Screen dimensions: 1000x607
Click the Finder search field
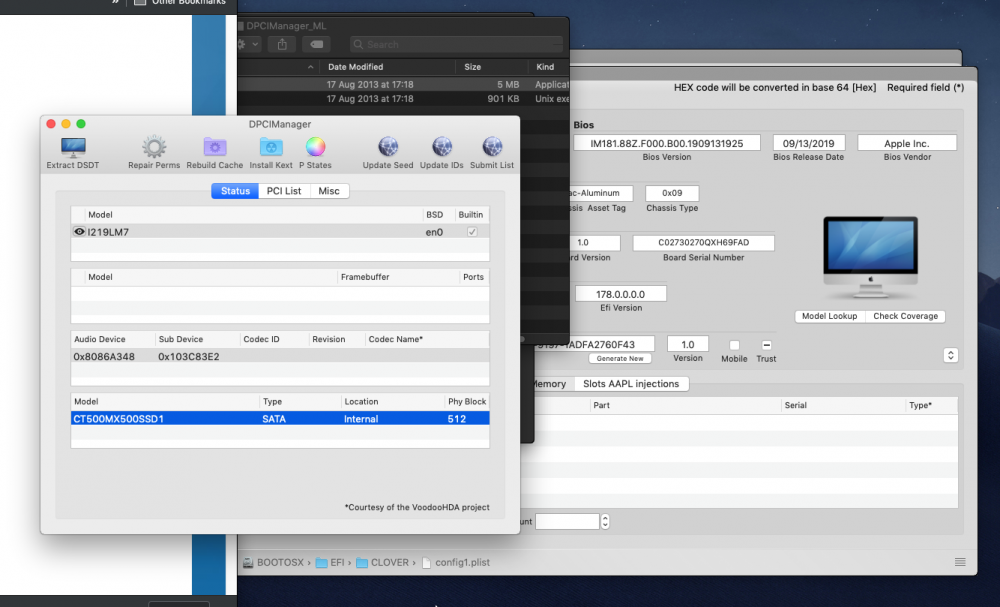tap(457, 44)
